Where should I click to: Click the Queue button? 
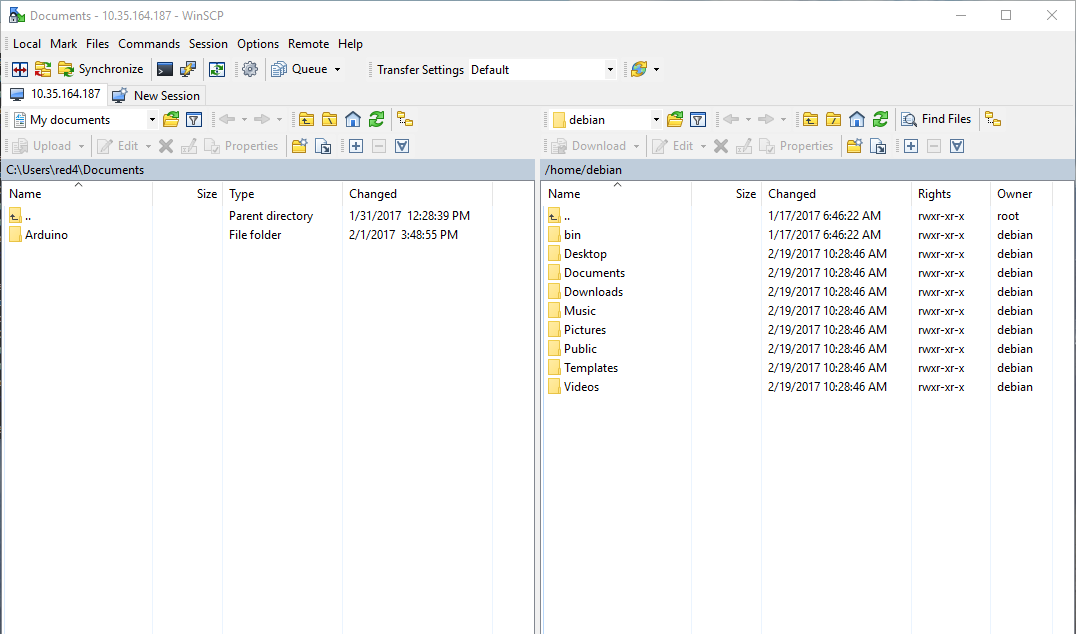pos(300,69)
